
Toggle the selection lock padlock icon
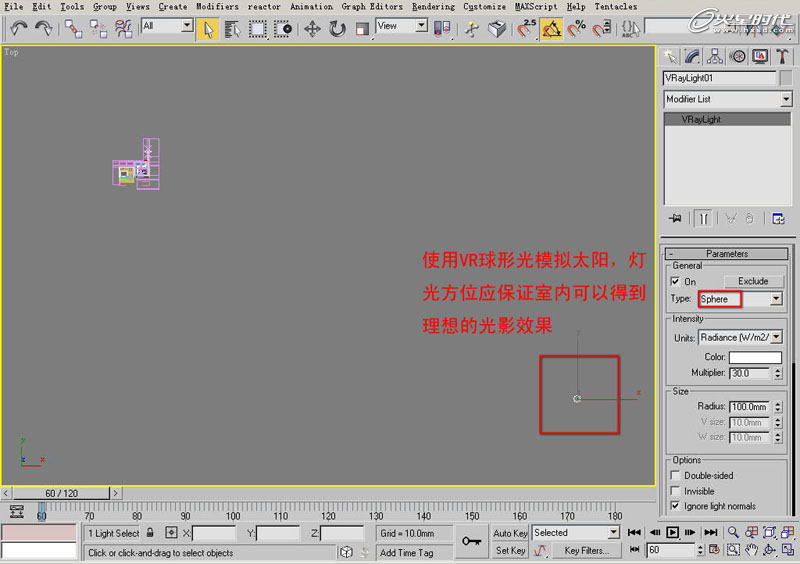coord(150,532)
